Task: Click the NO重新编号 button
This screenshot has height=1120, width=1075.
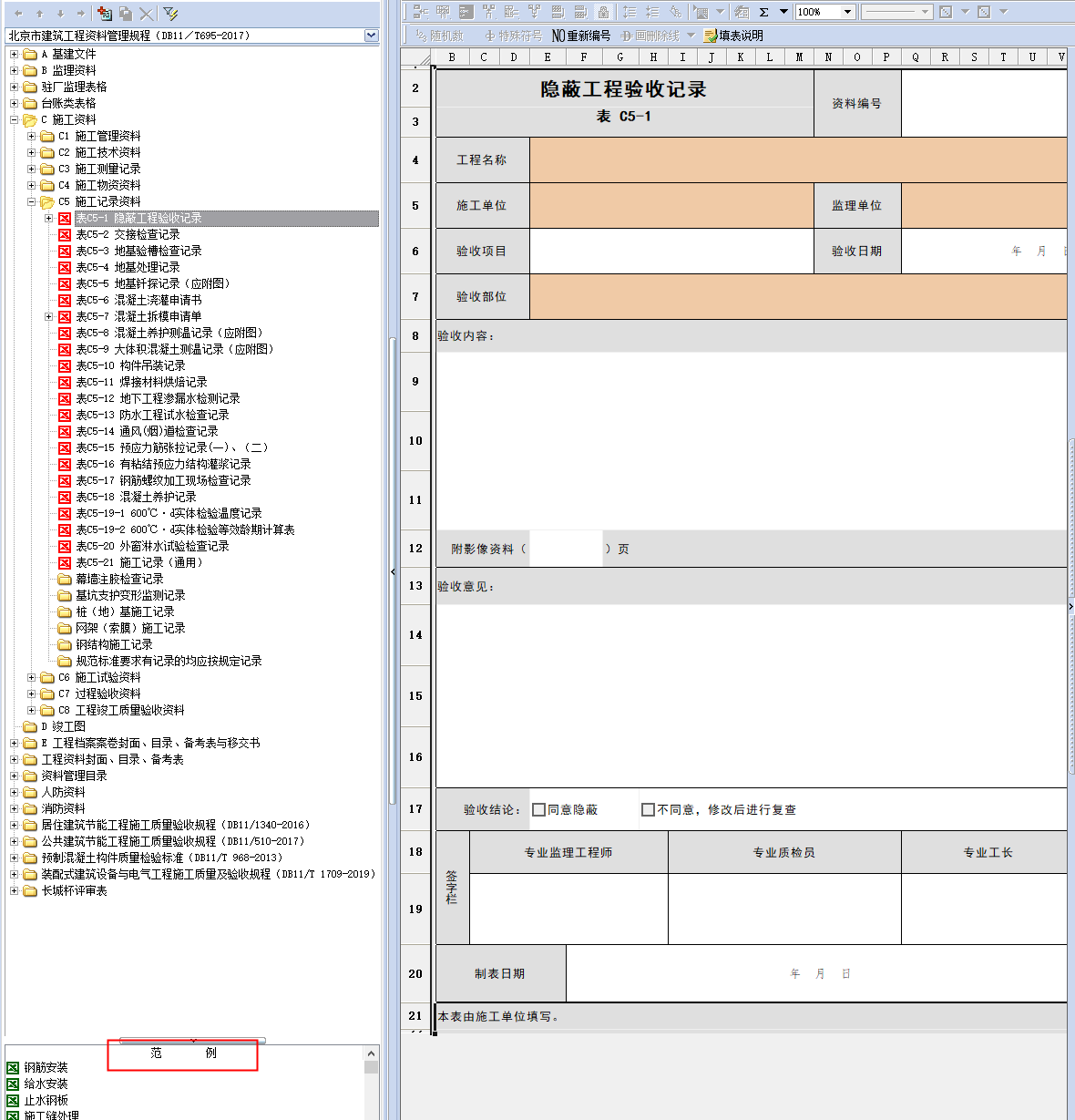Action: click(581, 36)
